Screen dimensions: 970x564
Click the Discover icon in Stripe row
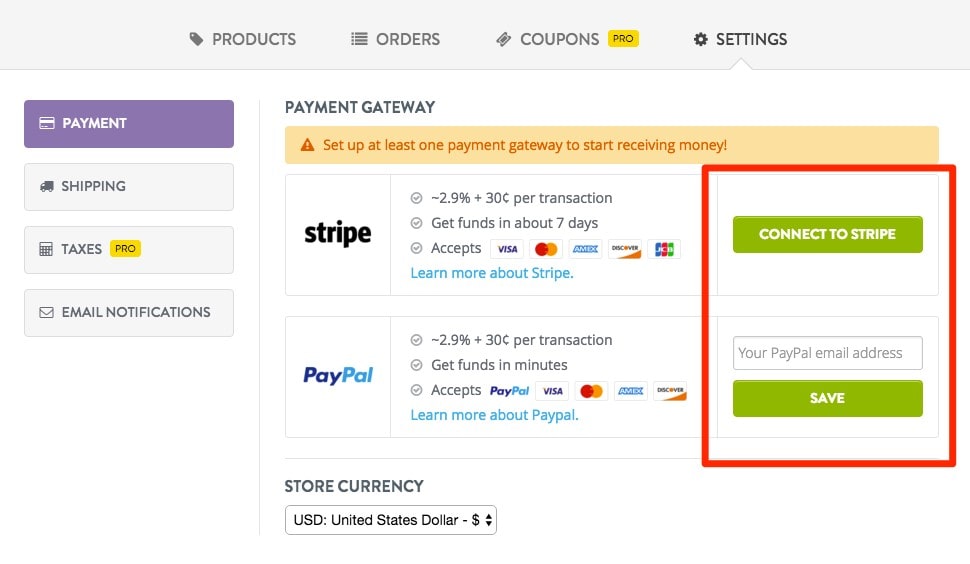pyautogui.click(x=625, y=249)
